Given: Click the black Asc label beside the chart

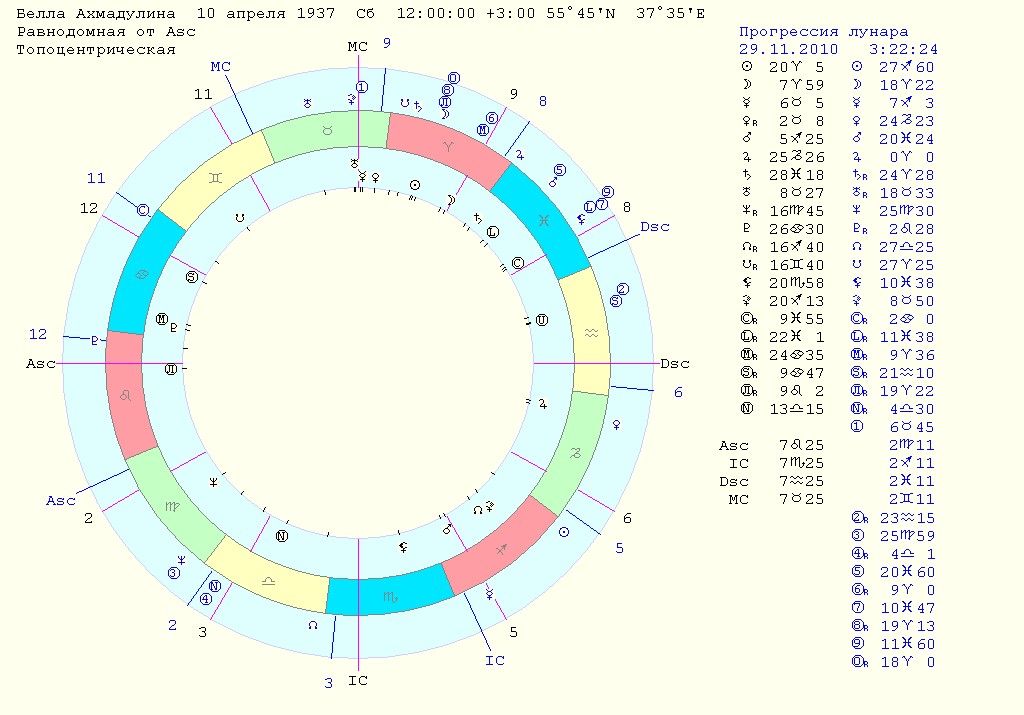Looking at the screenshot, I should 40,364.
